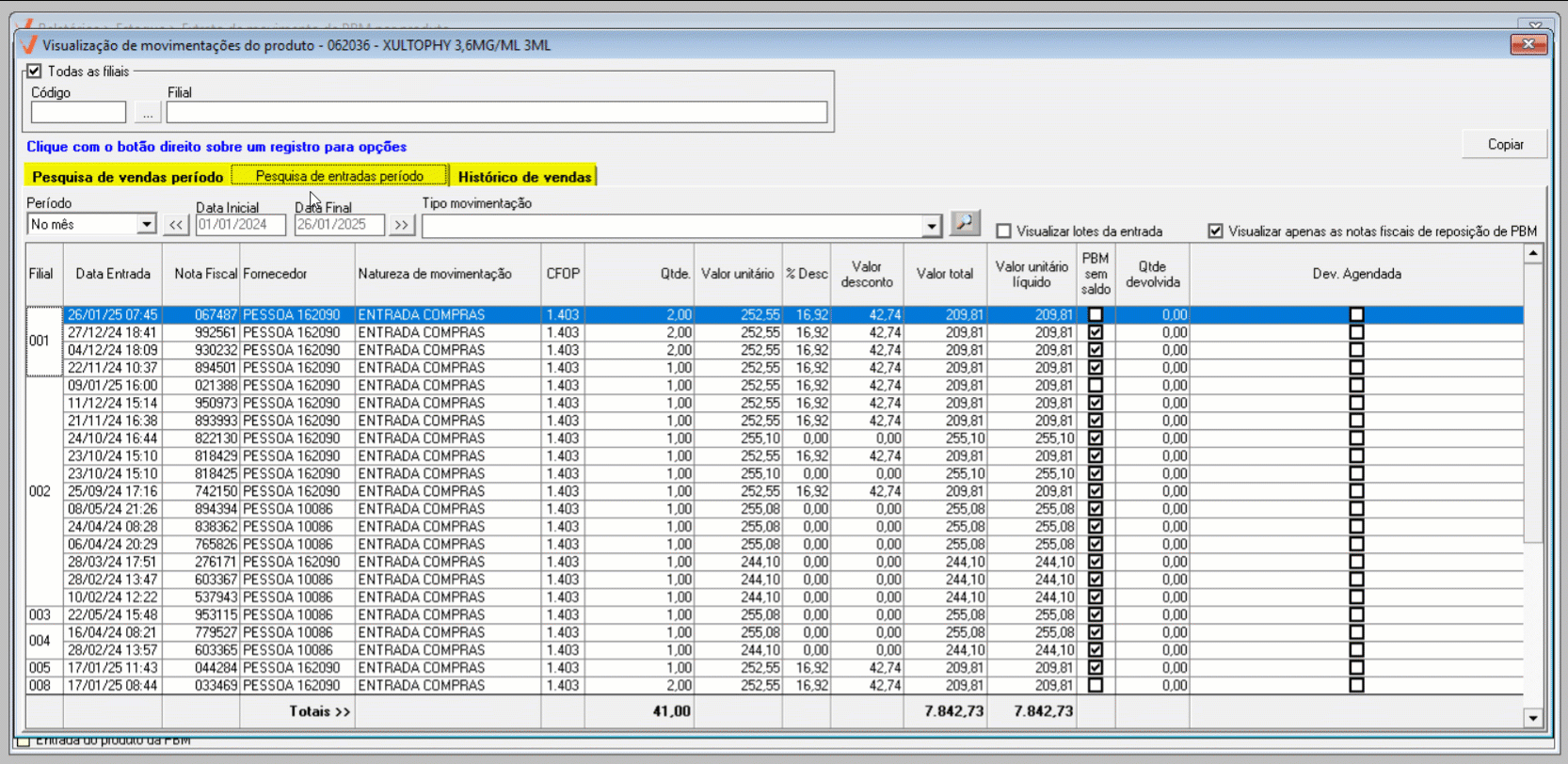Close the product movement visualization window

click(x=1528, y=44)
